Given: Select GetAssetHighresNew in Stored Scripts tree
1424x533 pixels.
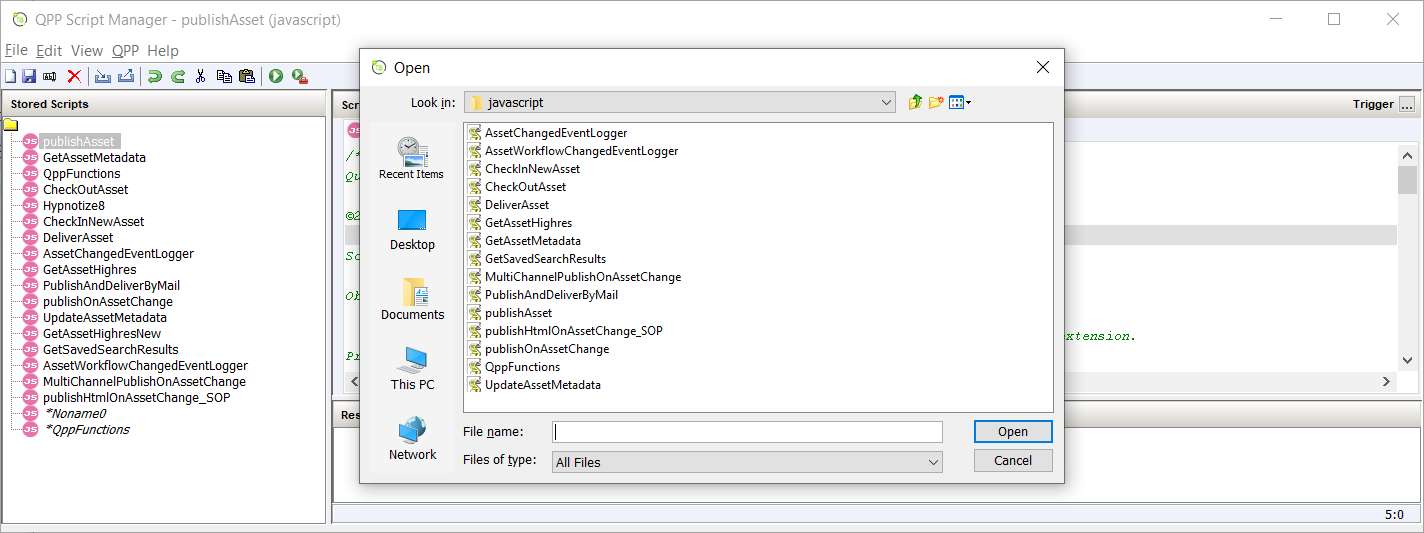Looking at the screenshot, I should pos(102,334).
